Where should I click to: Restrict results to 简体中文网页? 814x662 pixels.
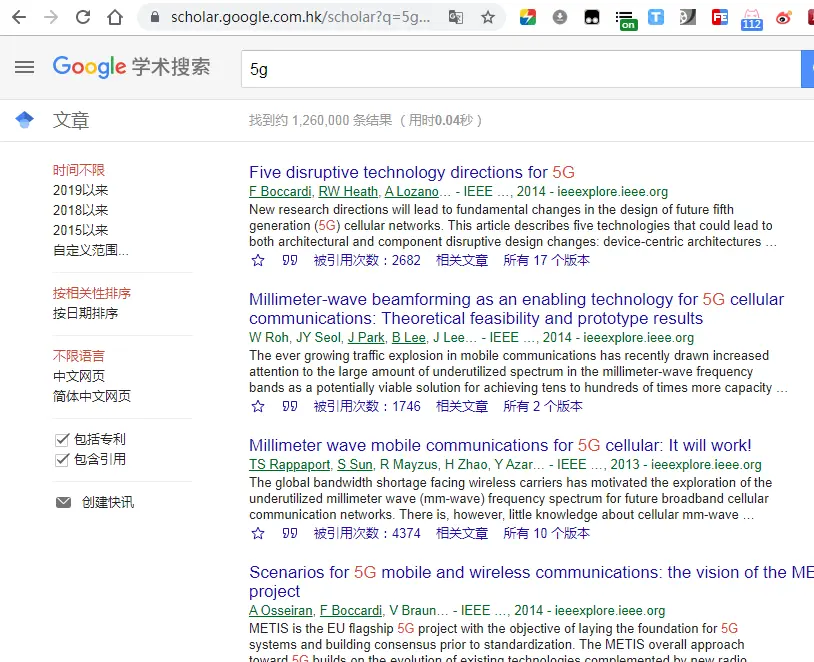(x=92, y=396)
